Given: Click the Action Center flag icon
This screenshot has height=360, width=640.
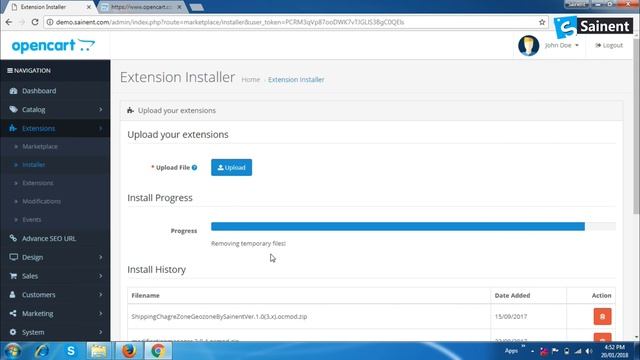Looking at the screenshot, I should tap(555, 351).
